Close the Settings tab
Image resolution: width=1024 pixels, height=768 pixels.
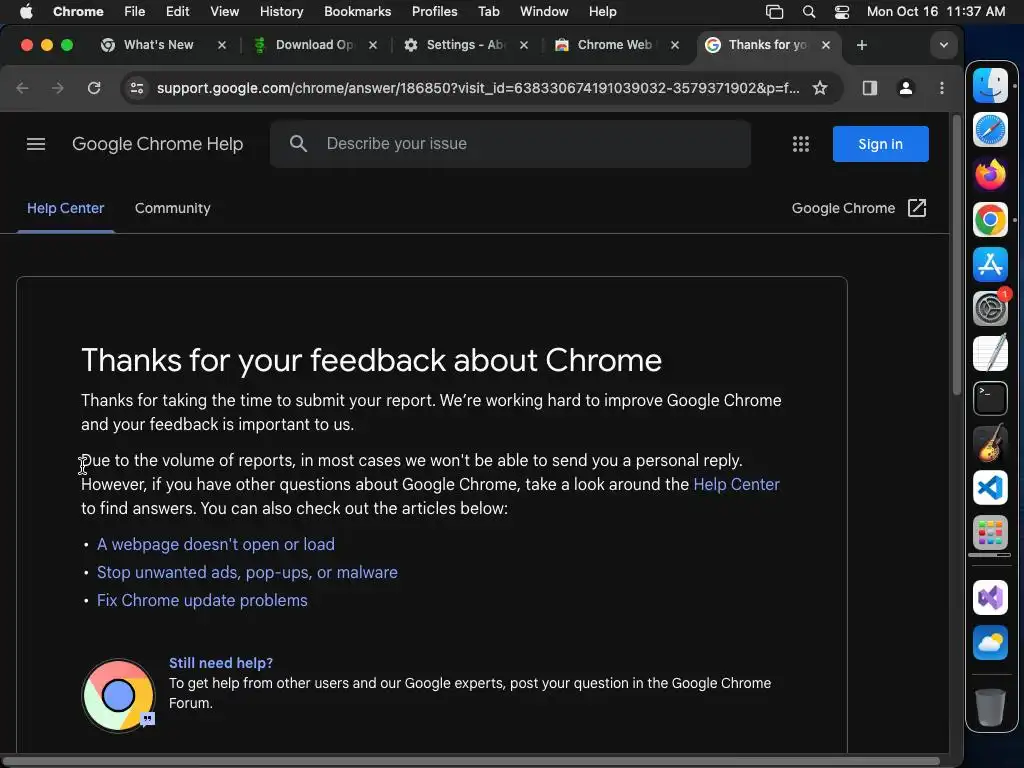click(x=524, y=45)
